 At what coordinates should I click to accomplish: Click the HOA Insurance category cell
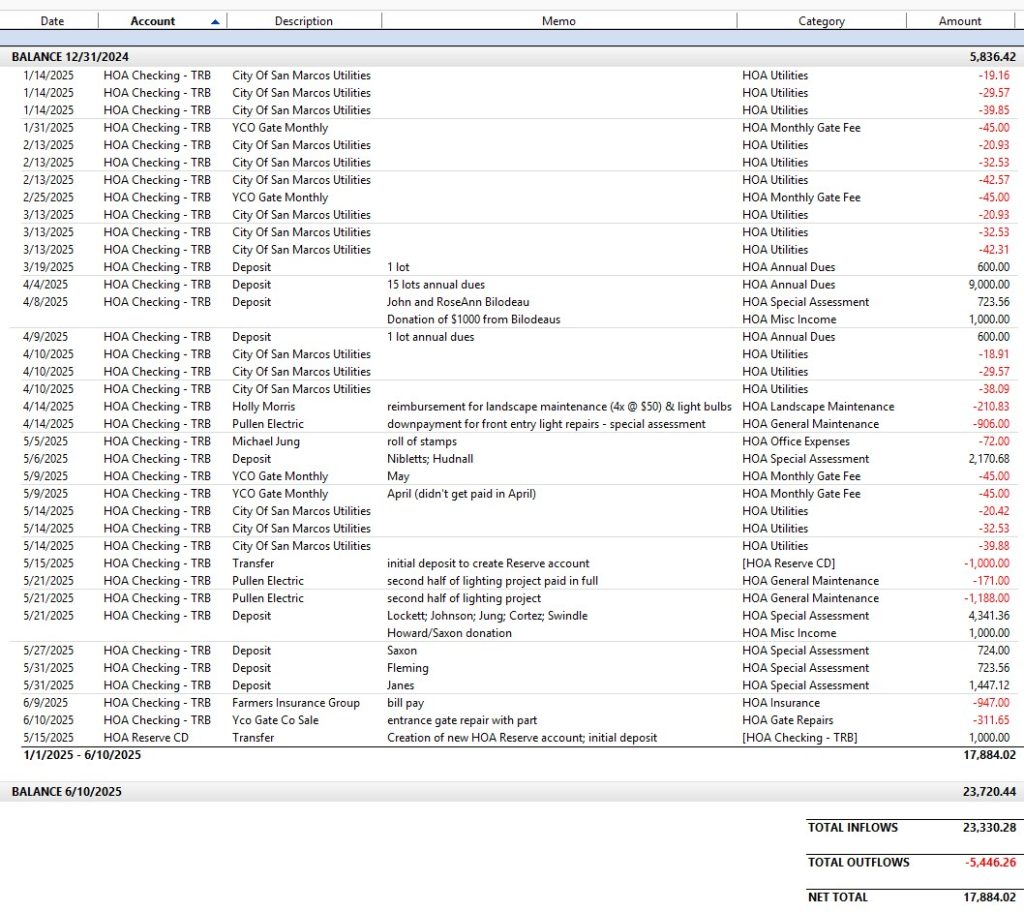point(782,703)
